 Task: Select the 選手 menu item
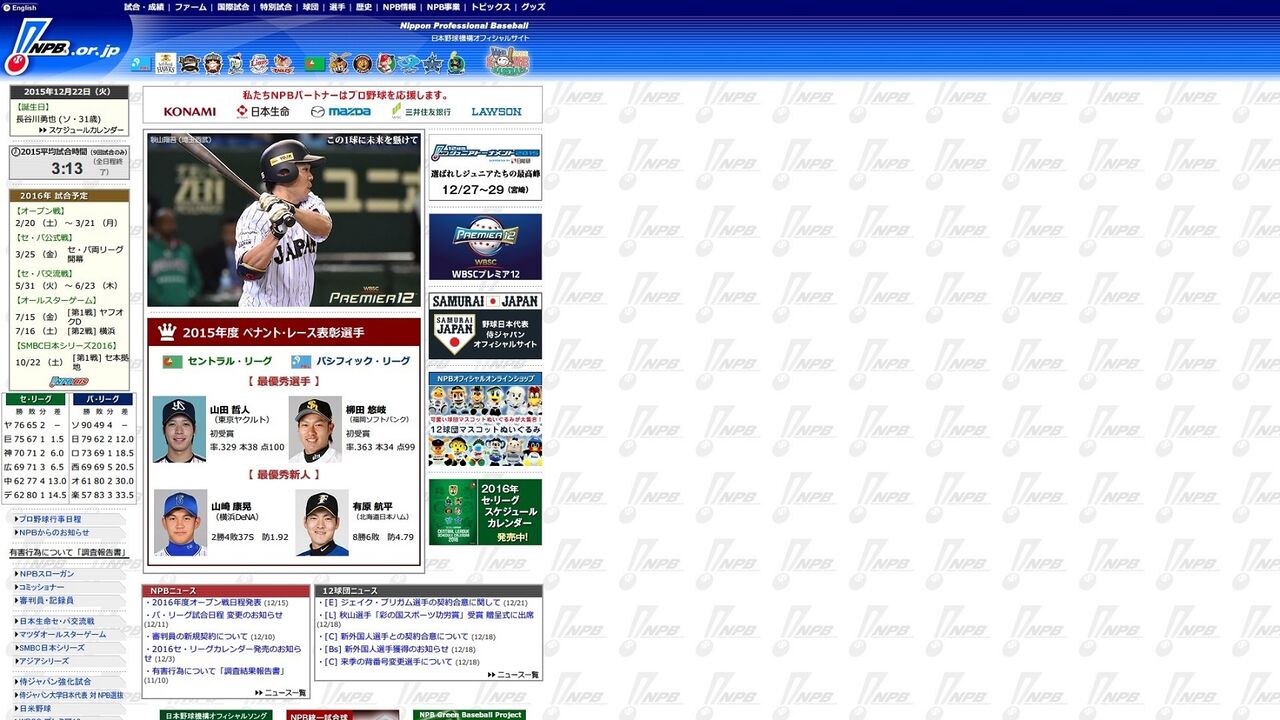coord(337,7)
